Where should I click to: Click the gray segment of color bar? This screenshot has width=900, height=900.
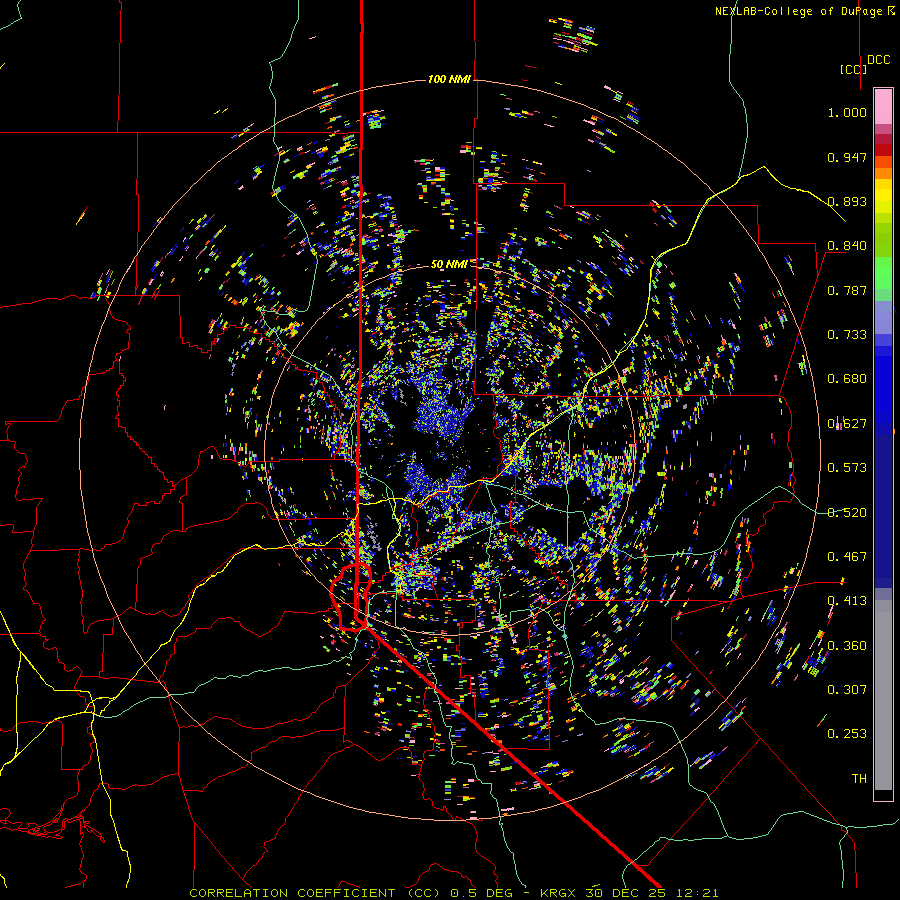tap(883, 695)
